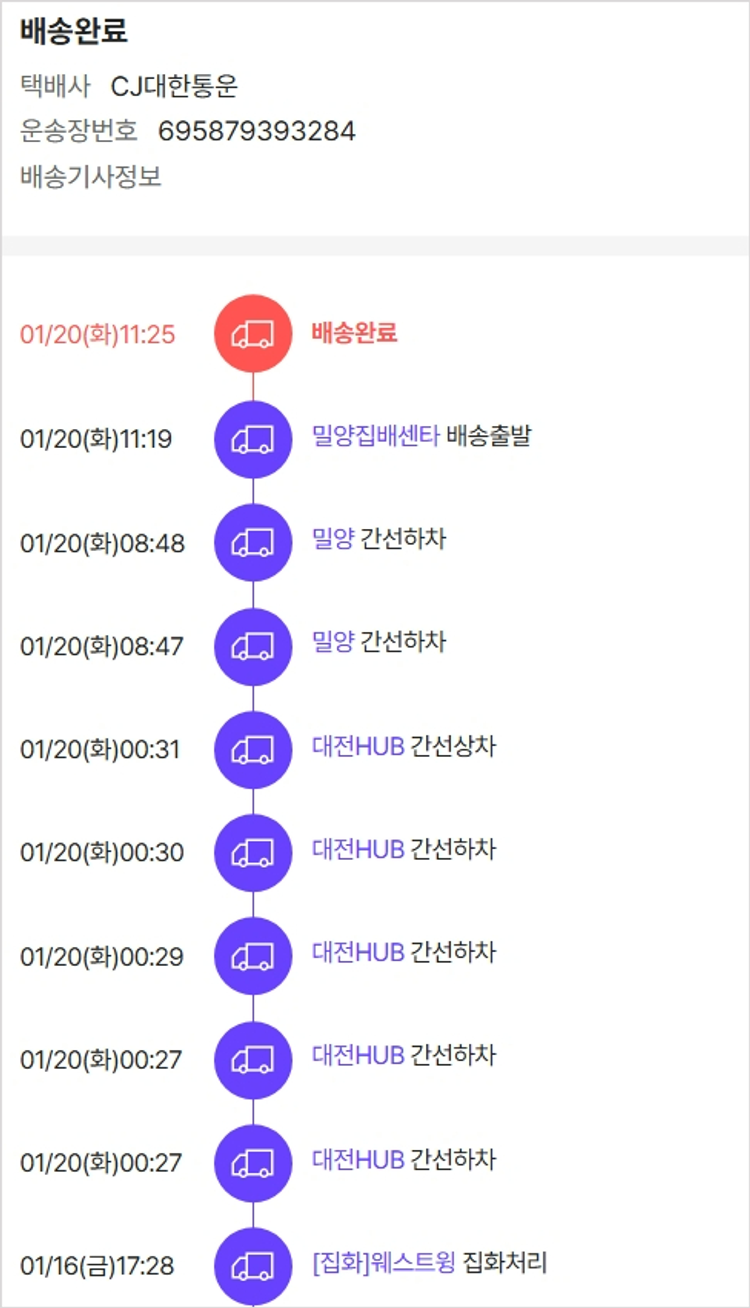The image size is (750, 1308).
Task: Click truck icon for 밀양집배센타 배송출발
Action: [253, 439]
